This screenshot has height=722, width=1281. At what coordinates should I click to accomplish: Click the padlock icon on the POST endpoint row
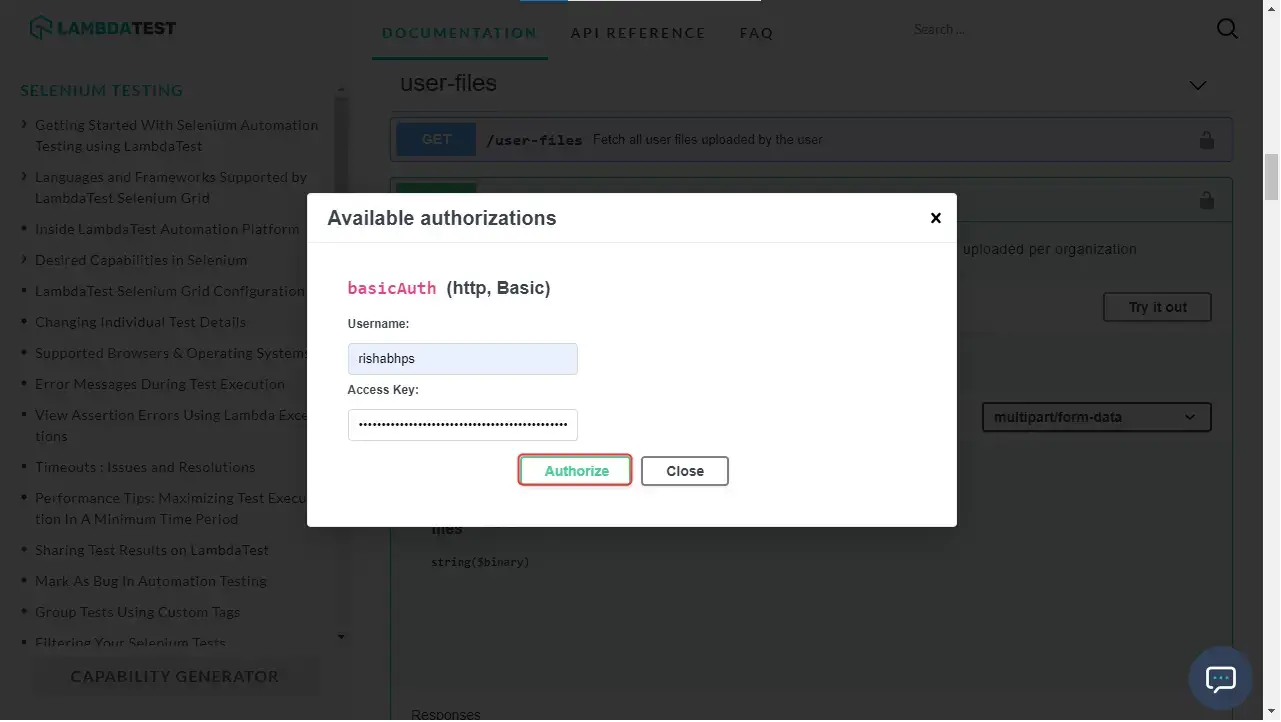(x=1207, y=200)
